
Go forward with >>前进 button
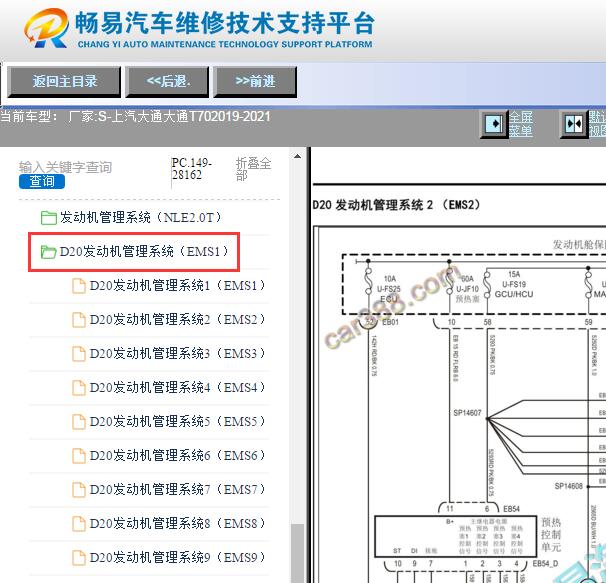[x=255, y=82]
